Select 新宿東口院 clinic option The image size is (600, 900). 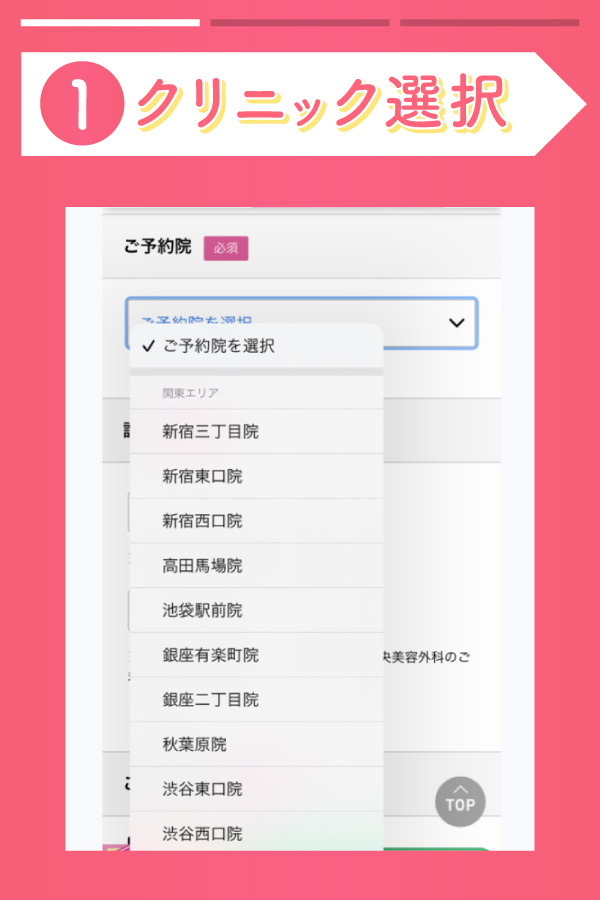(x=202, y=477)
